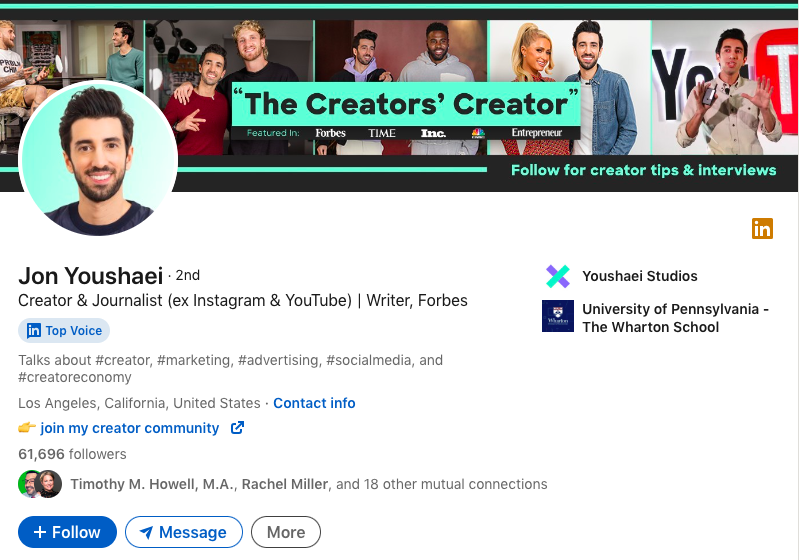Send a Message to Jon Youshaei

184,532
